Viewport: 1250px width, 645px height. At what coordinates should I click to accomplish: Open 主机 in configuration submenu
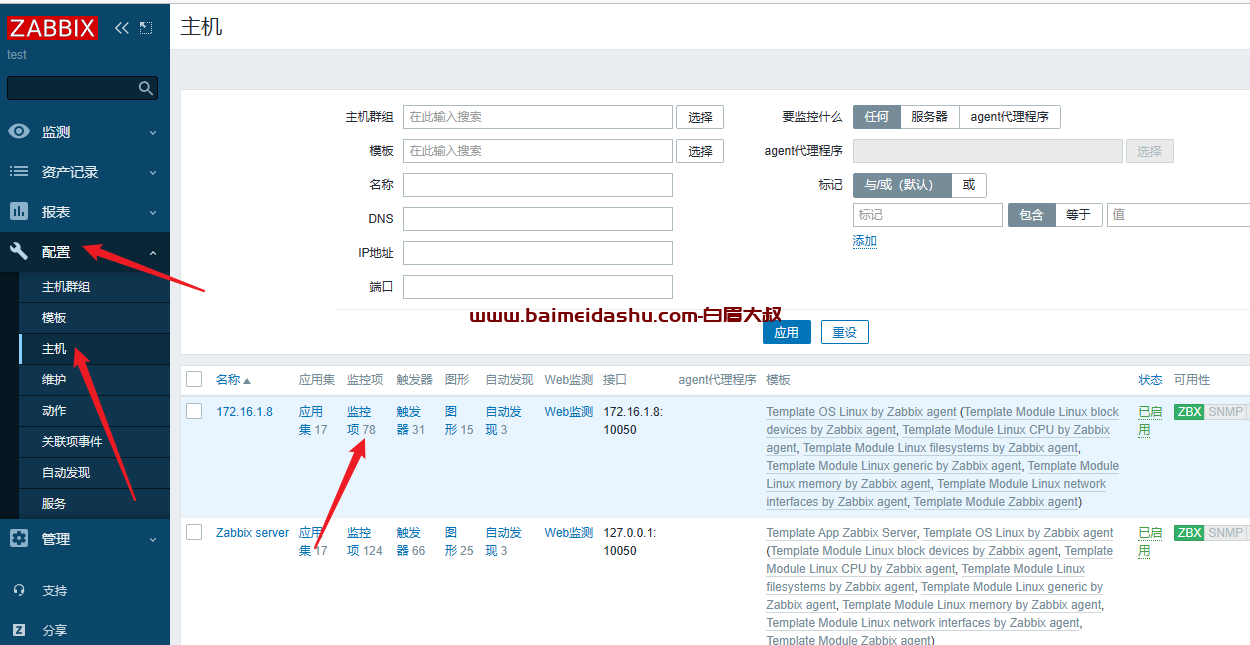54,349
